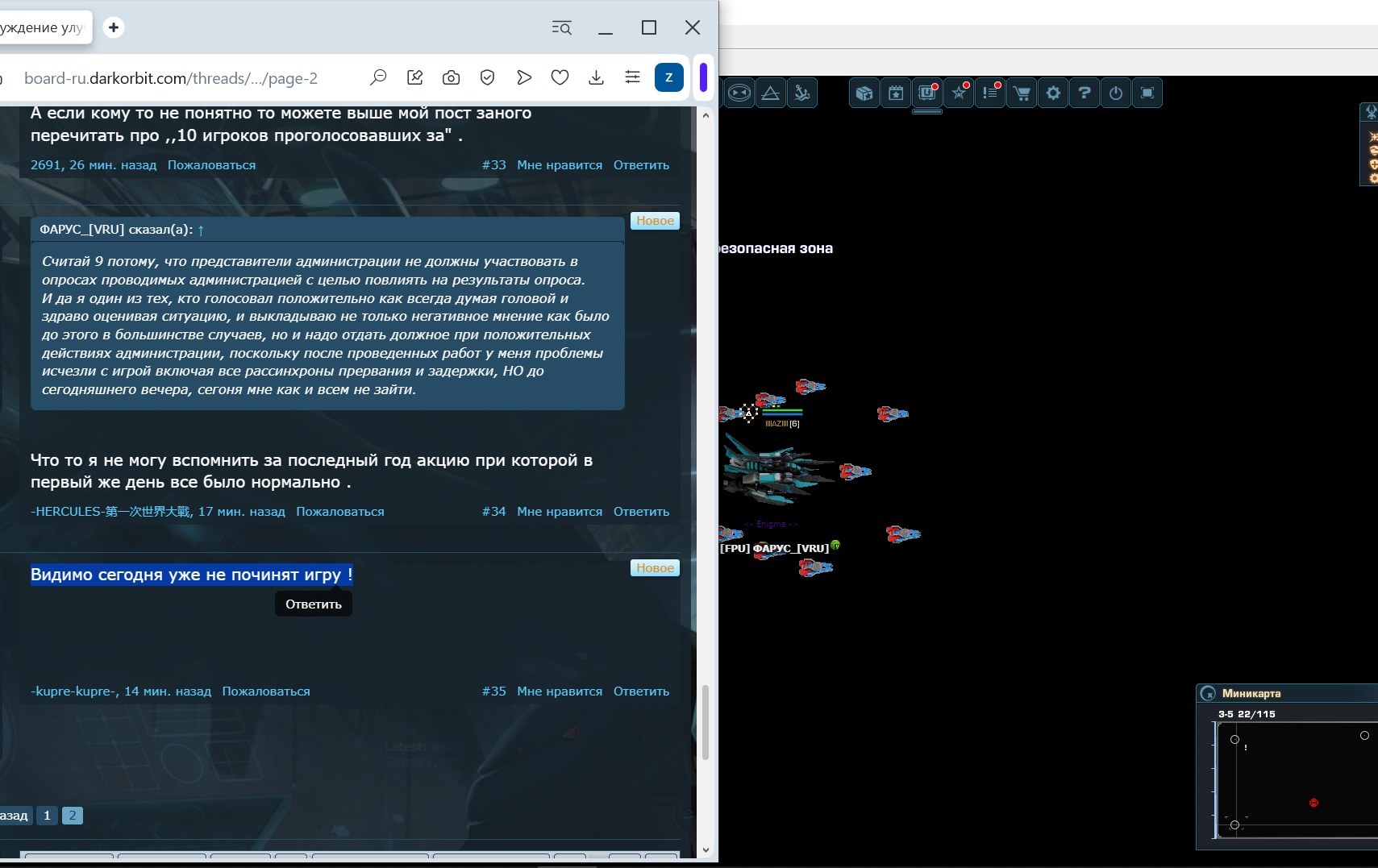Open the safe icon with red notification
This screenshot has width=1378, height=868.
click(x=927, y=93)
